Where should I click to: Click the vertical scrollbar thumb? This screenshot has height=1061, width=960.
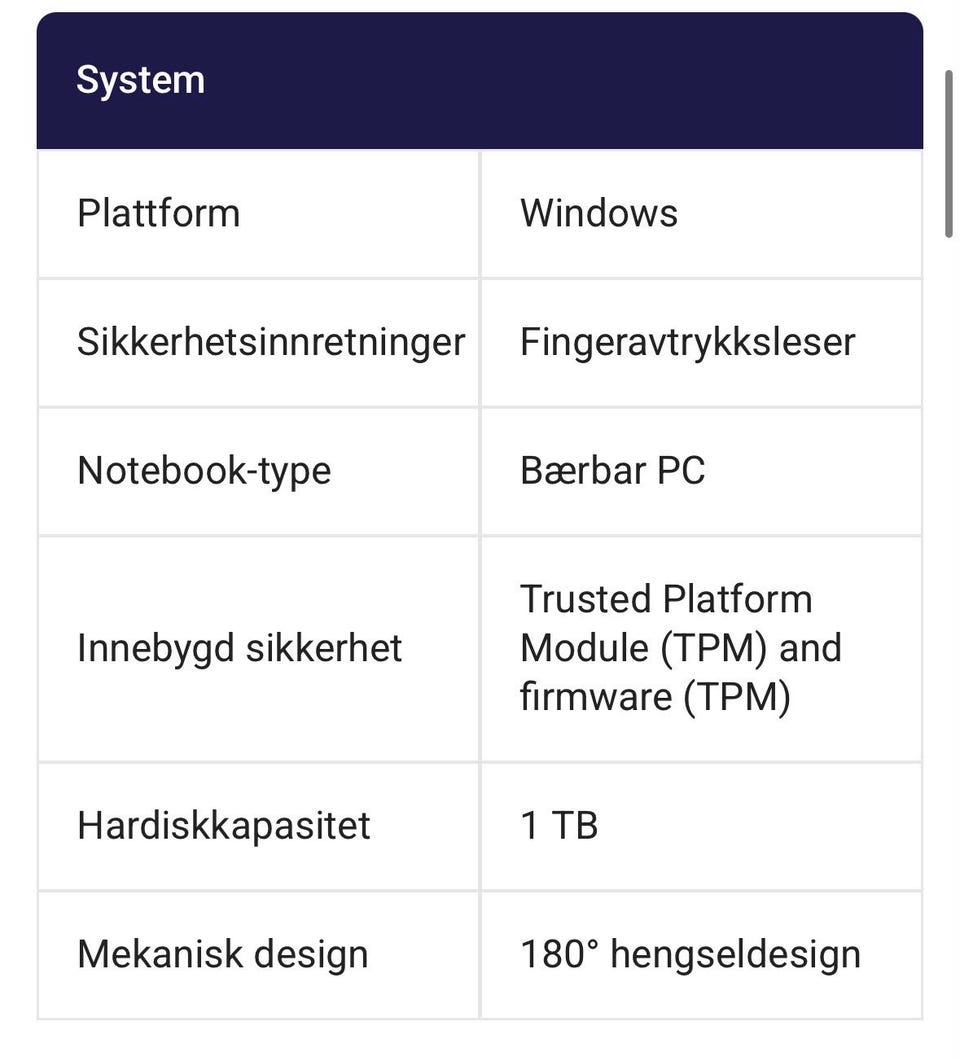click(x=949, y=154)
